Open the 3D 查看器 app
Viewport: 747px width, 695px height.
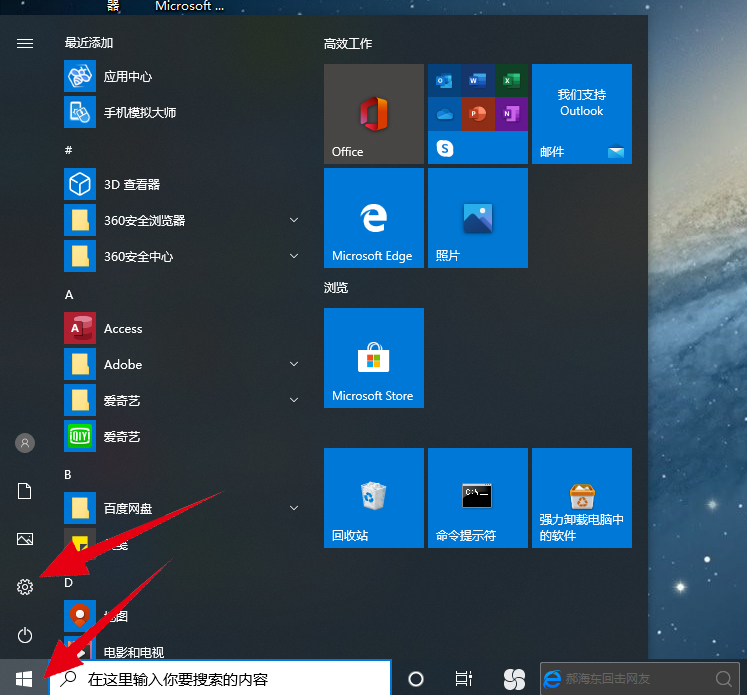point(183,184)
